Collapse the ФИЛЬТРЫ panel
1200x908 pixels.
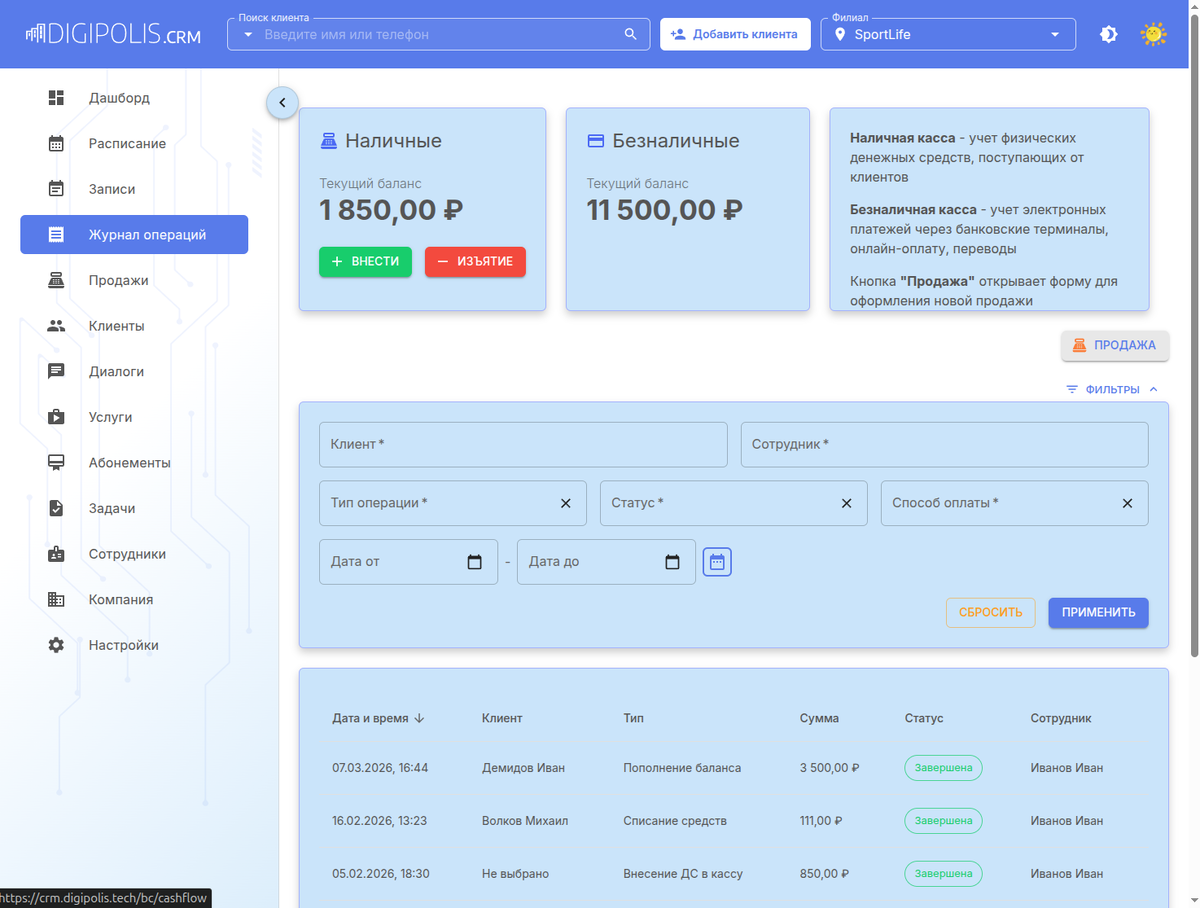(1112, 389)
